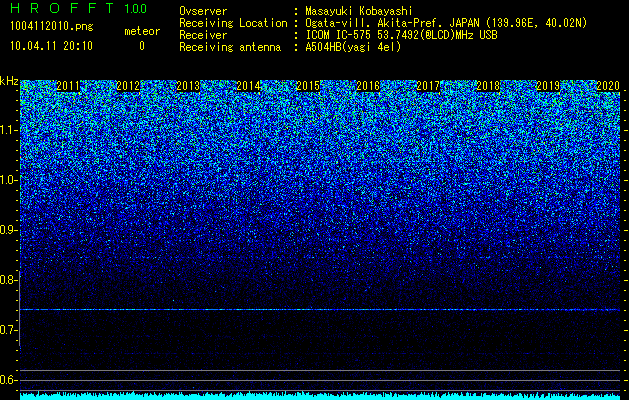Click the 2020 time marker
Image resolution: width=629 pixels, height=400 pixels.
[x=608, y=86]
